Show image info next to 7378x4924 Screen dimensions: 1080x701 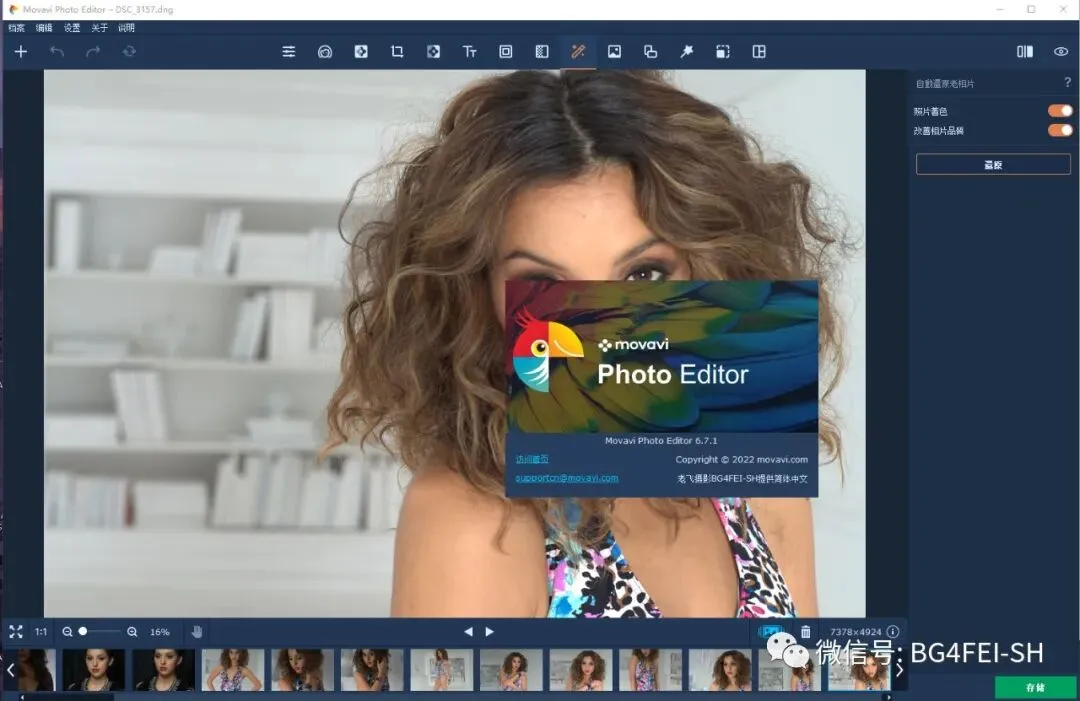point(893,631)
